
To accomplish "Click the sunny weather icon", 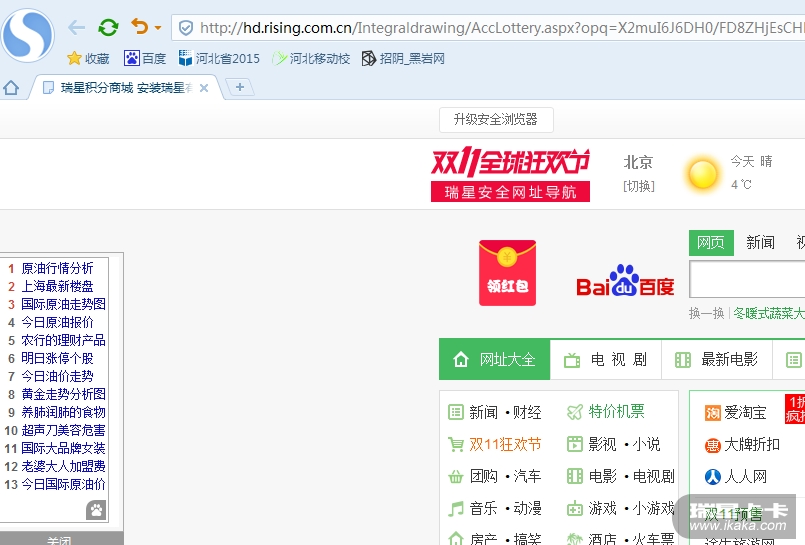I will (x=702, y=174).
